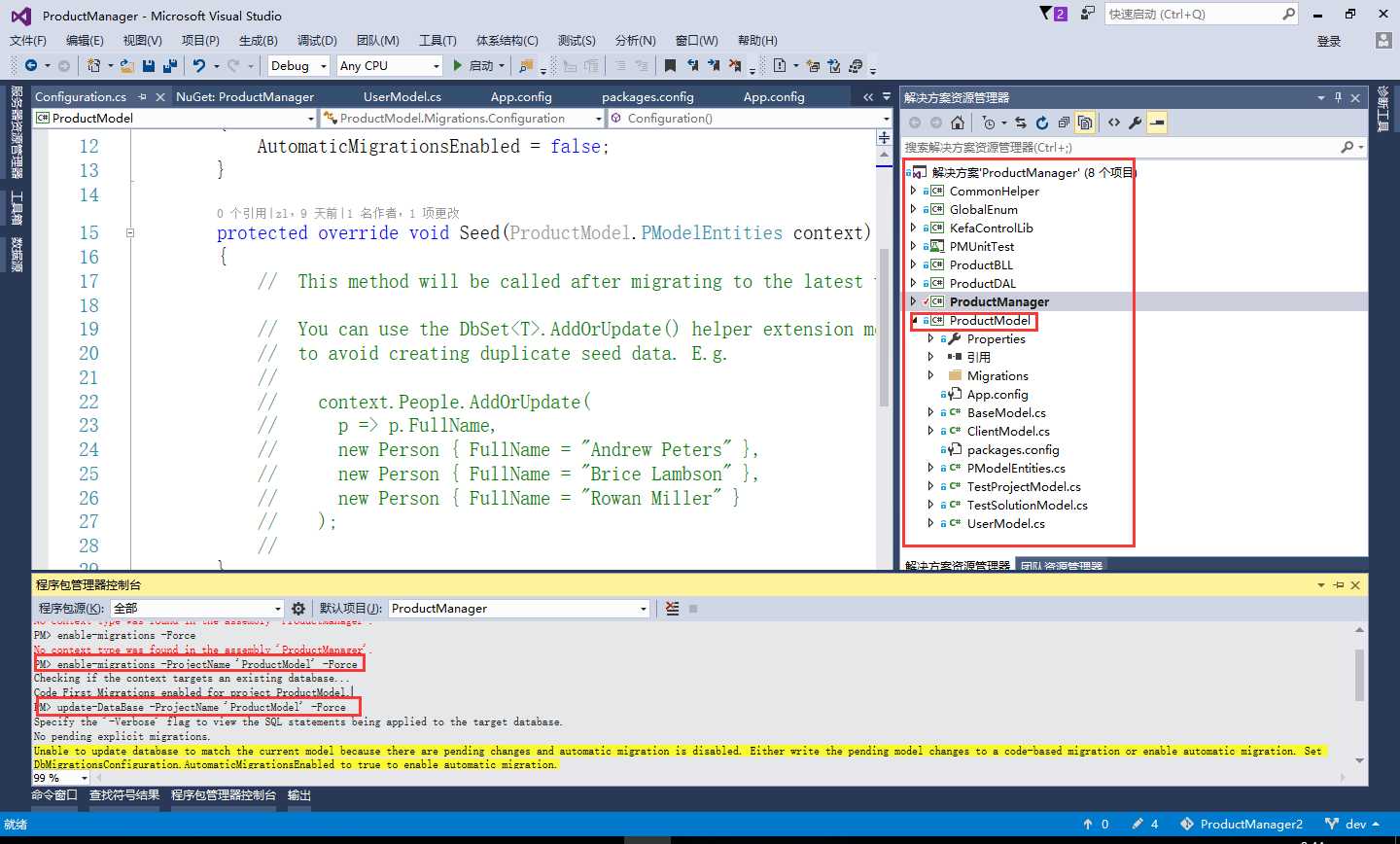Click the Home icon in Solution Explorer

click(958, 123)
